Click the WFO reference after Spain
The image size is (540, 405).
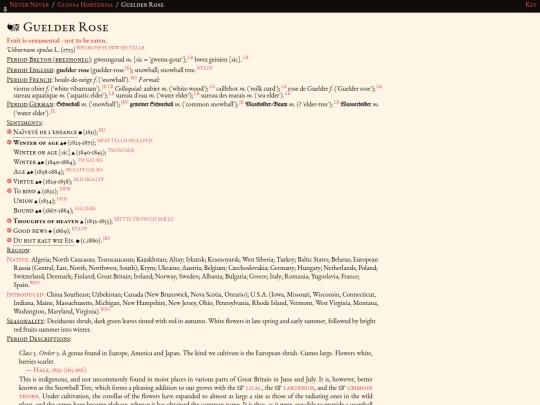[x=35, y=283]
